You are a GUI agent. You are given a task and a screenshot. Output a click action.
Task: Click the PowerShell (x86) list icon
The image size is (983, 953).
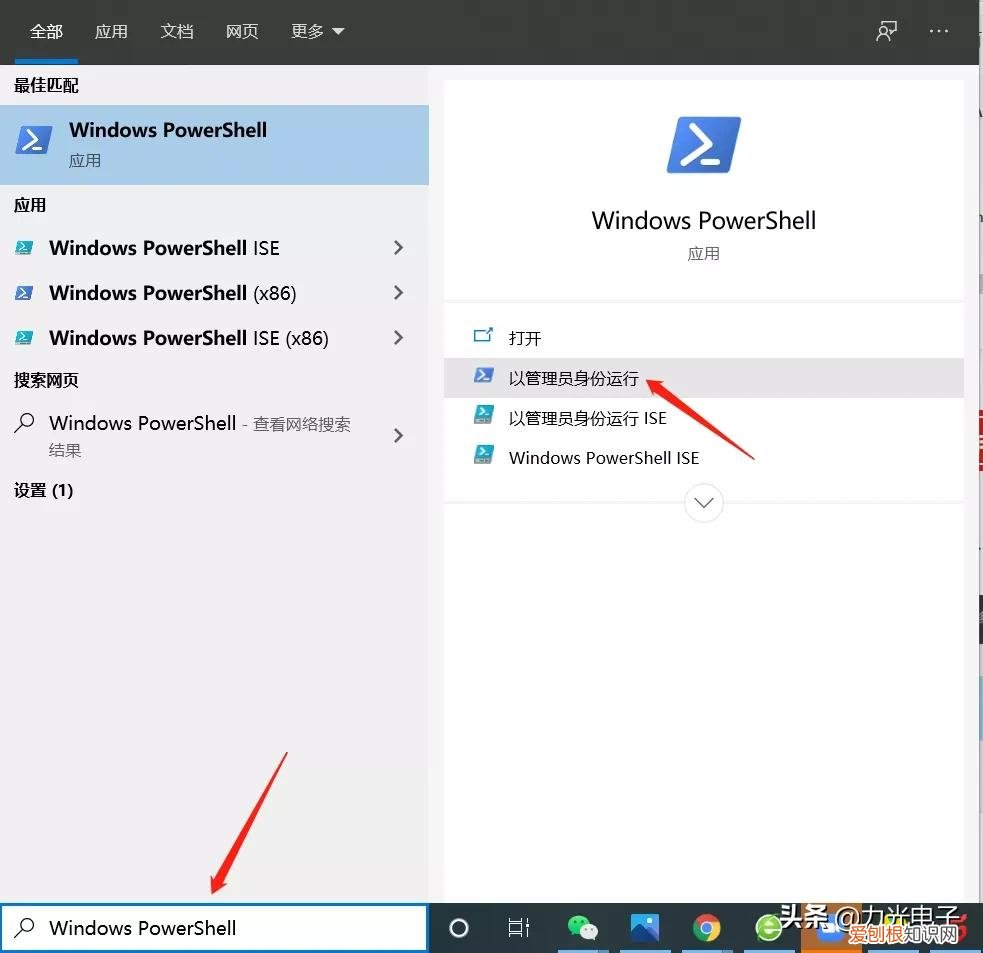(24, 293)
